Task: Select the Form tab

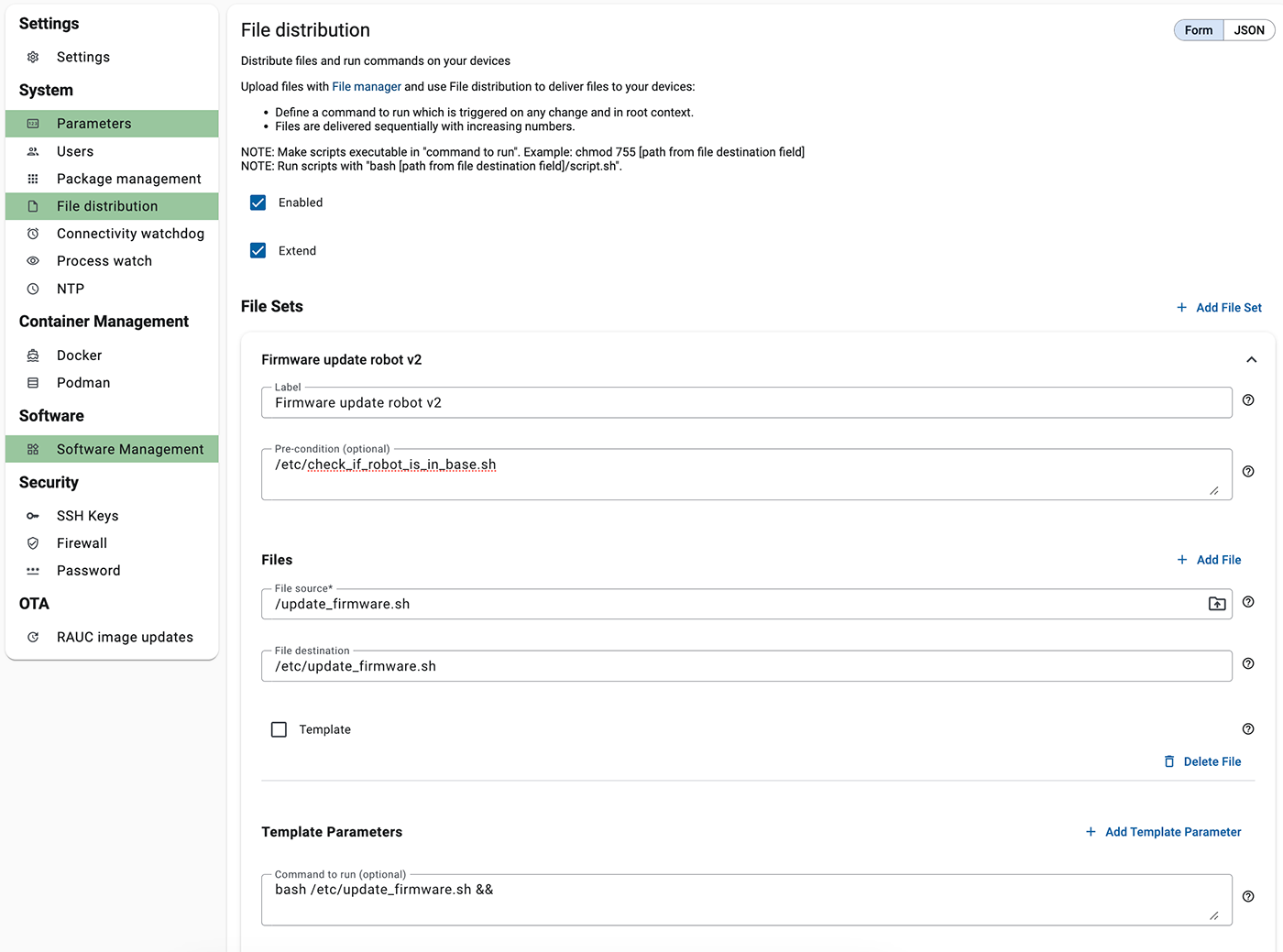Action: [1198, 29]
